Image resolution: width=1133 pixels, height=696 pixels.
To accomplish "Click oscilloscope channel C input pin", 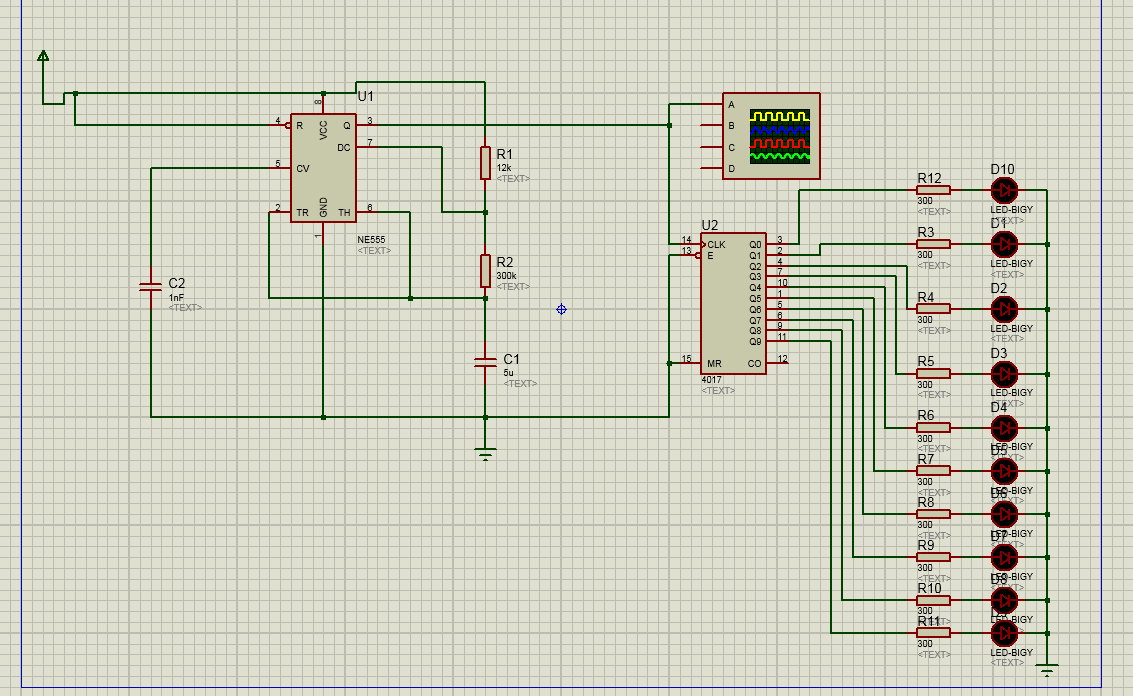I will pyautogui.click(x=712, y=147).
